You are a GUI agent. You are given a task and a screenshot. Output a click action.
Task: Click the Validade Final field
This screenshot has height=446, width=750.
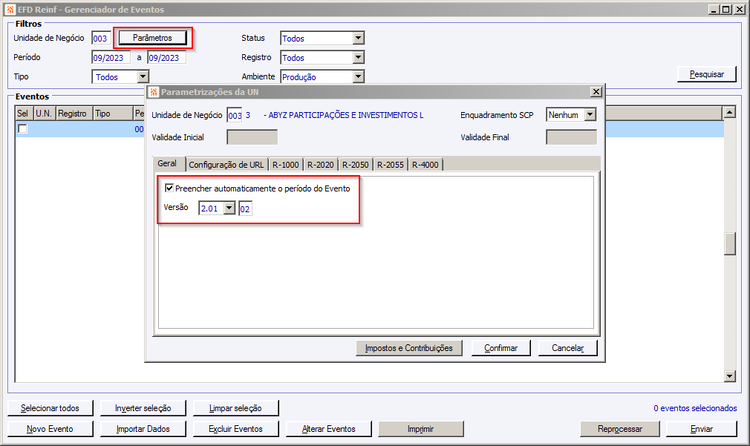click(x=572, y=137)
